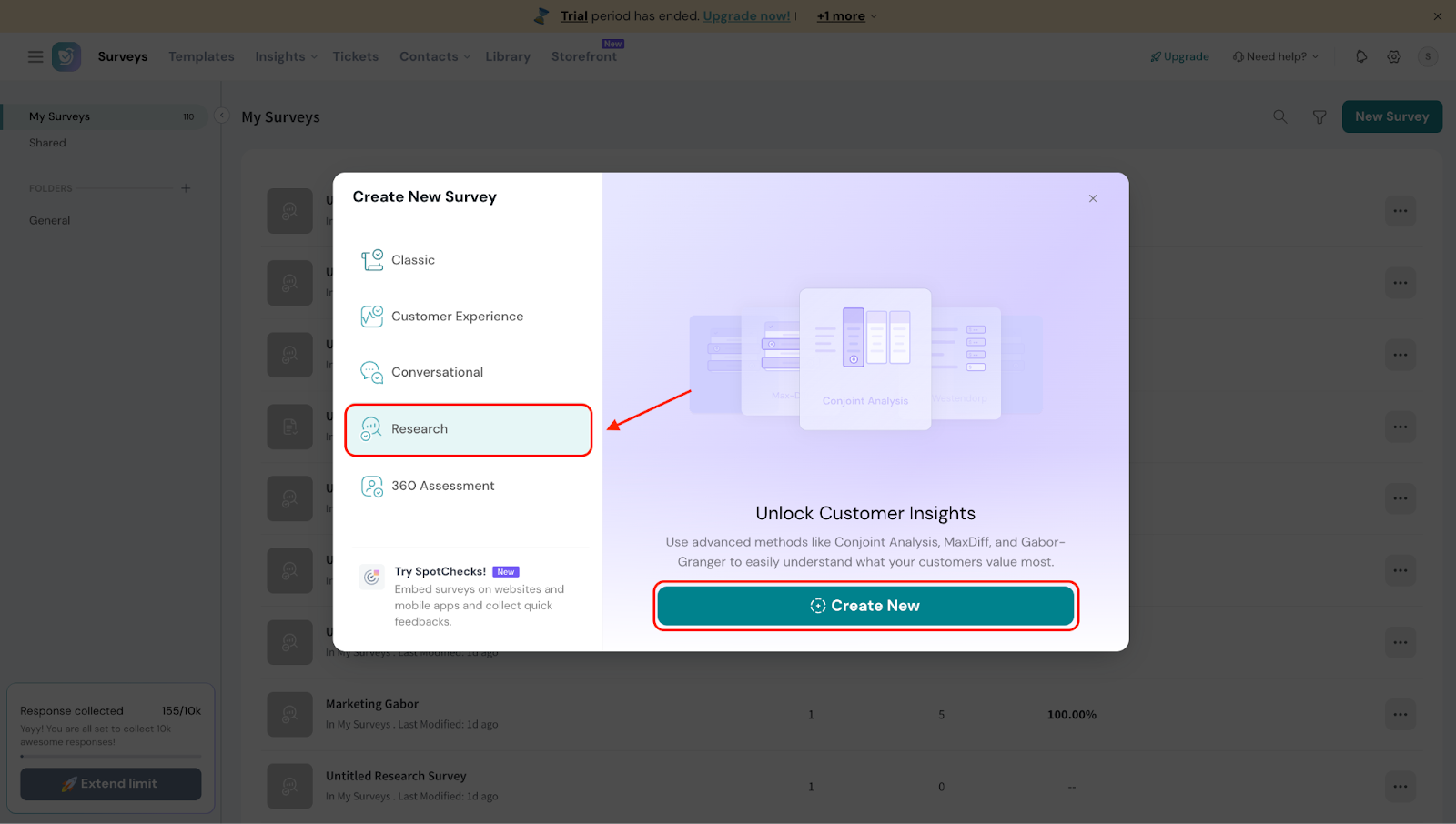
Task: Click the SurveySparrow logo icon
Action: coord(66,56)
